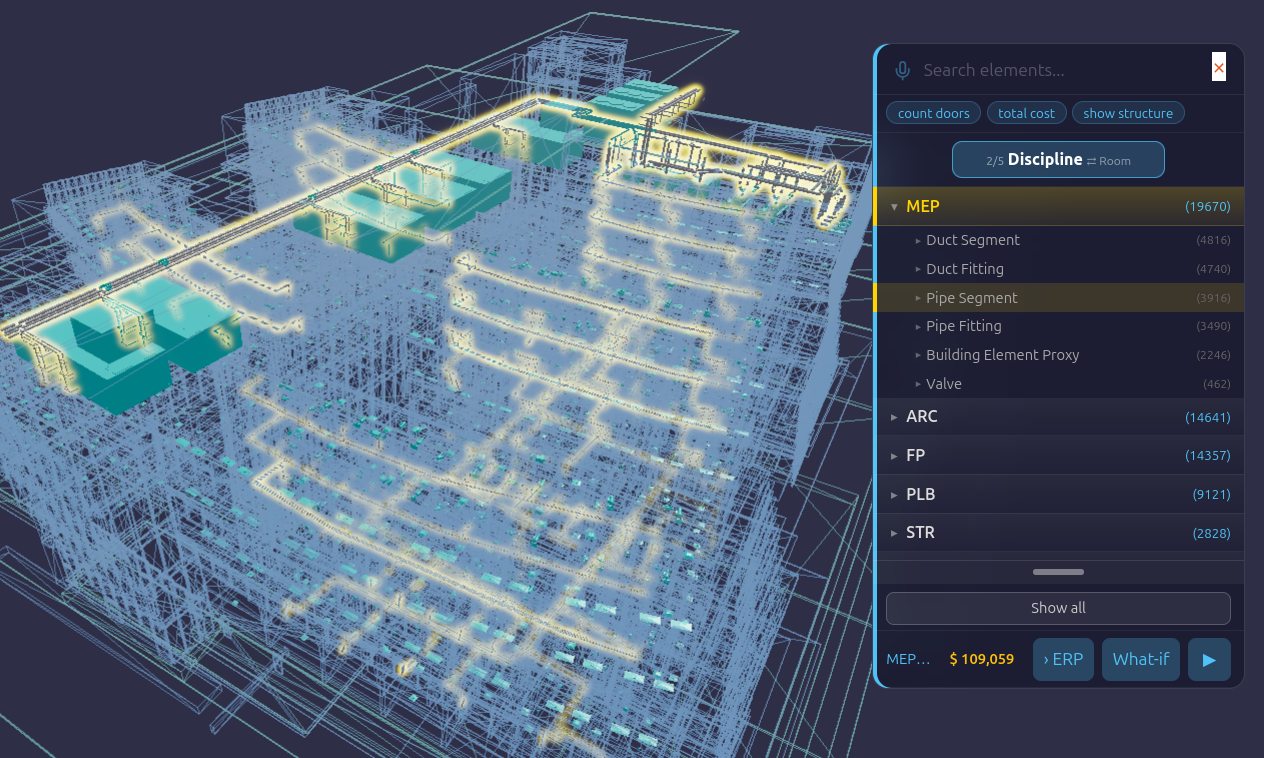This screenshot has height=758, width=1264.
Task: Expand the STR discipline group
Action: click(894, 533)
